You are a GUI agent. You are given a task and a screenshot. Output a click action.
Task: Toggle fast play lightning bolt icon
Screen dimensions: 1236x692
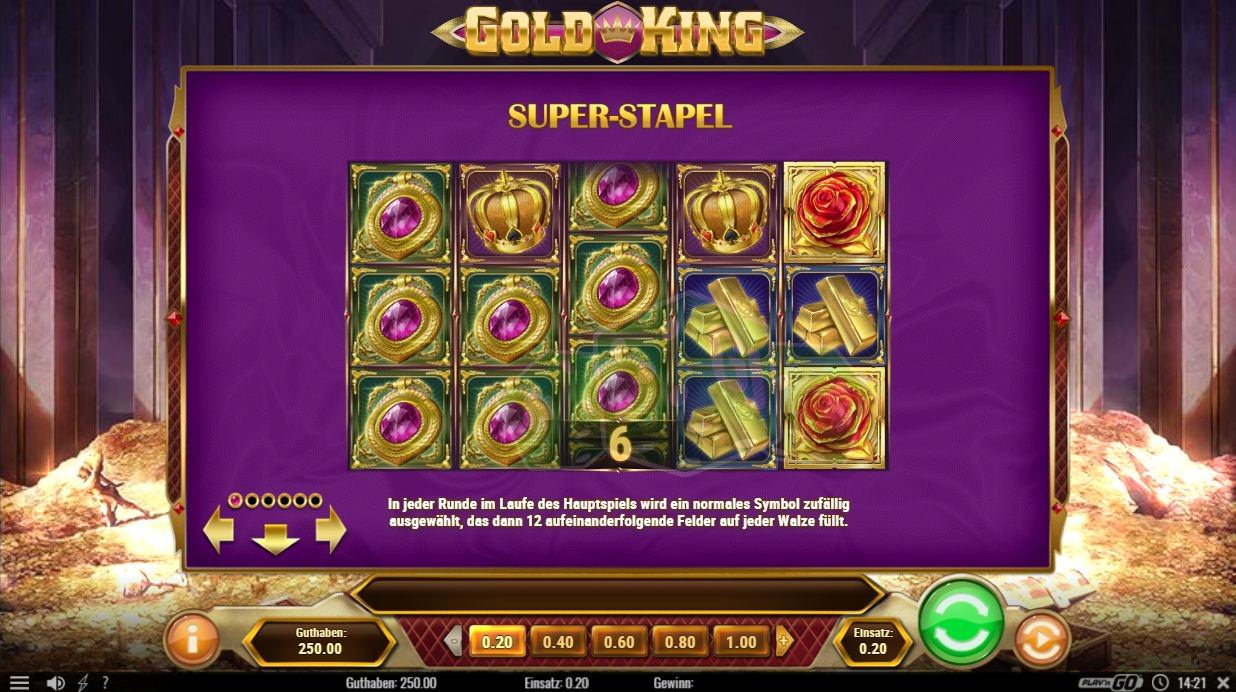[83, 683]
